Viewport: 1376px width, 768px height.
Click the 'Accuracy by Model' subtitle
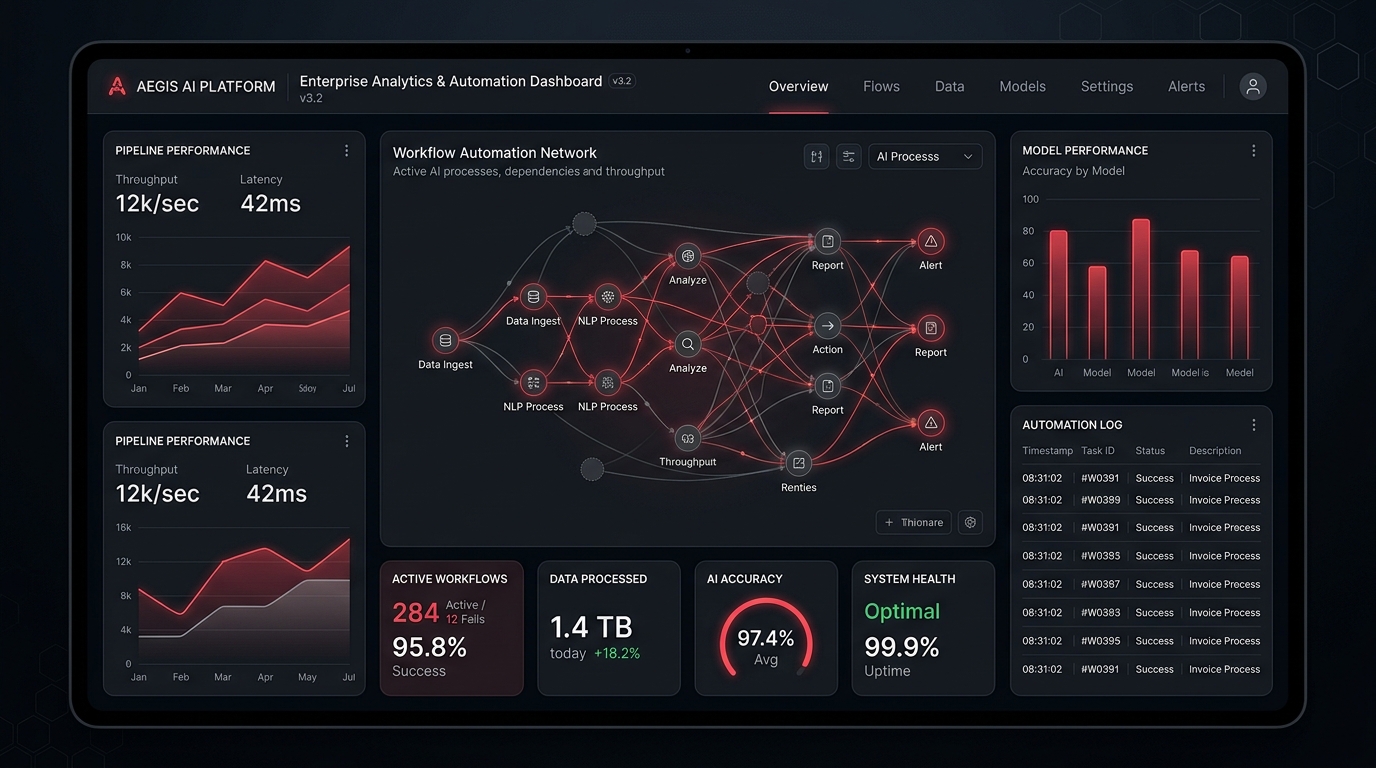(x=1073, y=171)
